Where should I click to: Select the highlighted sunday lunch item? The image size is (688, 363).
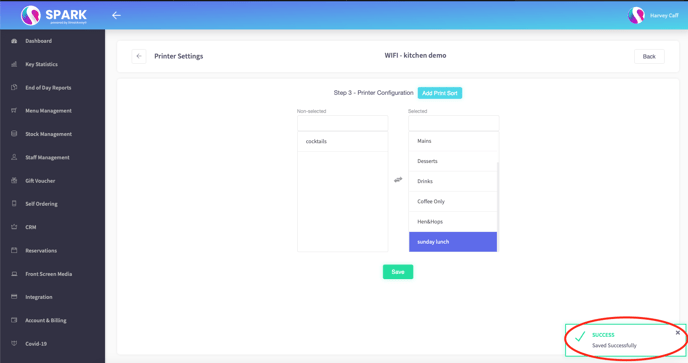tap(453, 242)
